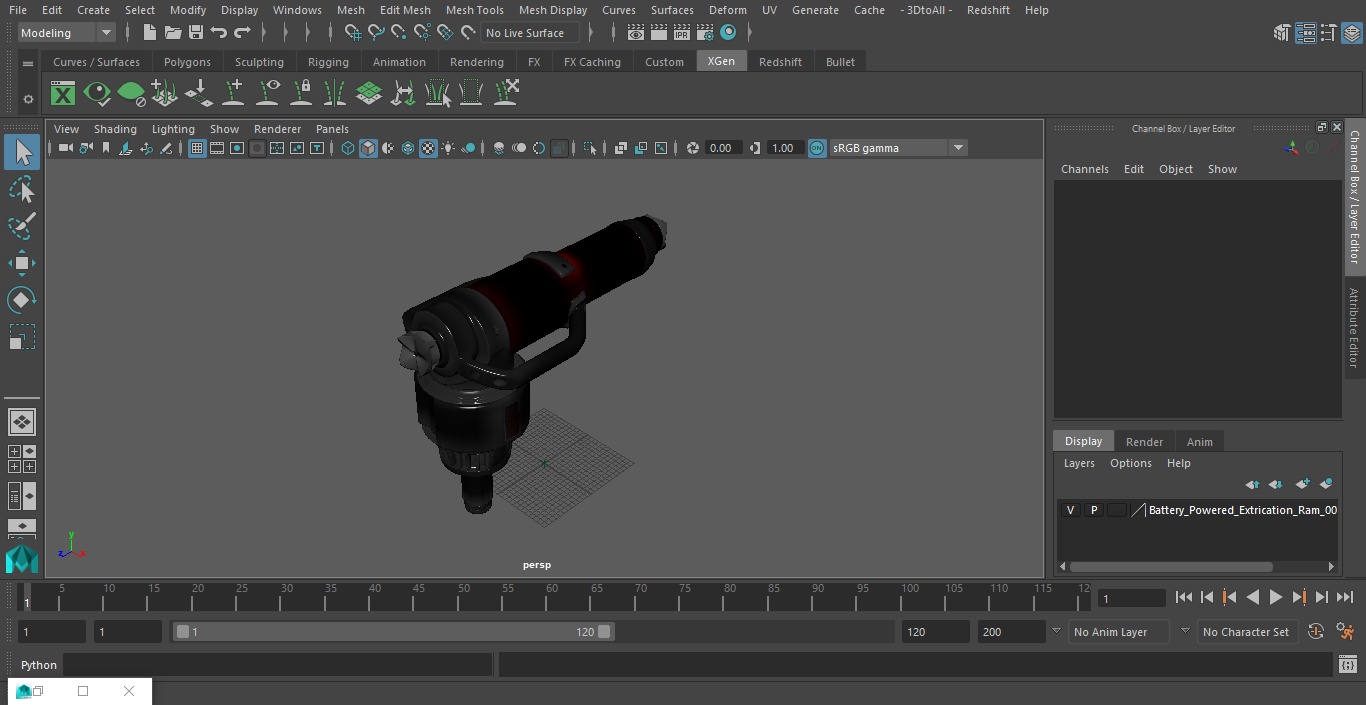
Task: Click the New scene icon
Action: coord(149,33)
